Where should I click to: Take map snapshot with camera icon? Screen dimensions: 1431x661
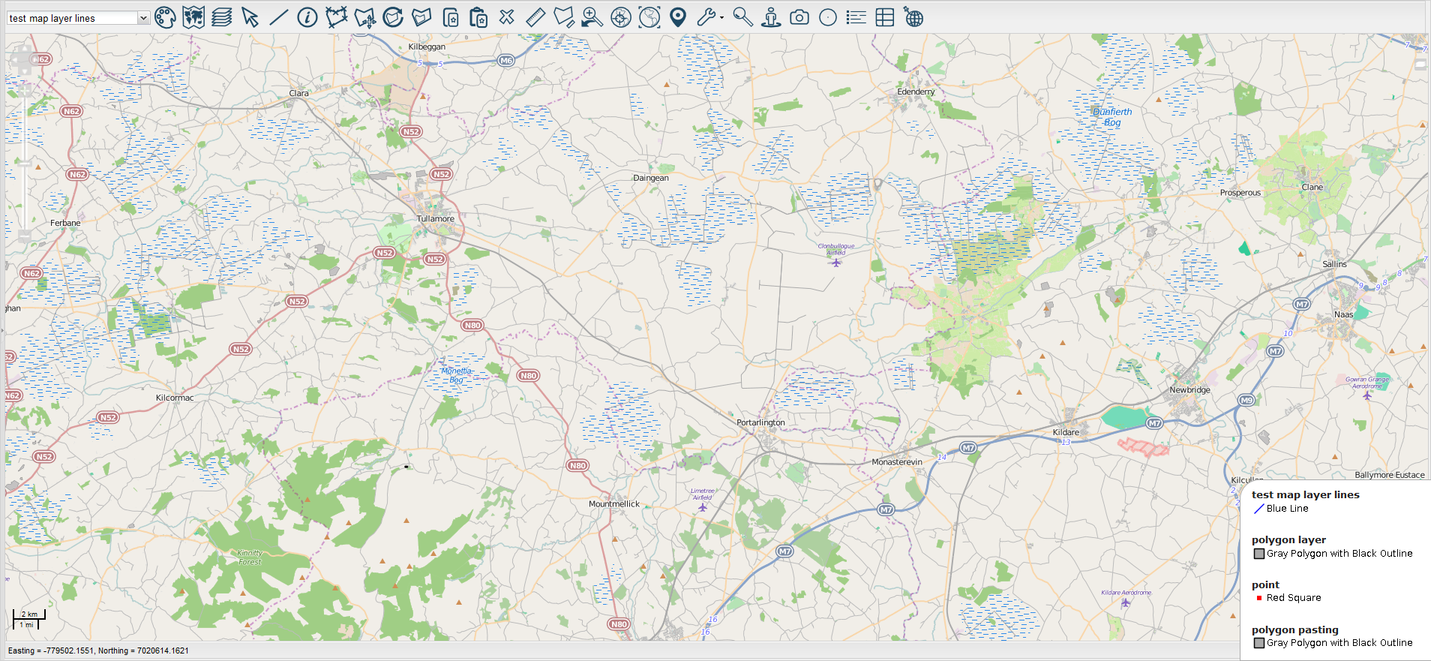coord(799,17)
